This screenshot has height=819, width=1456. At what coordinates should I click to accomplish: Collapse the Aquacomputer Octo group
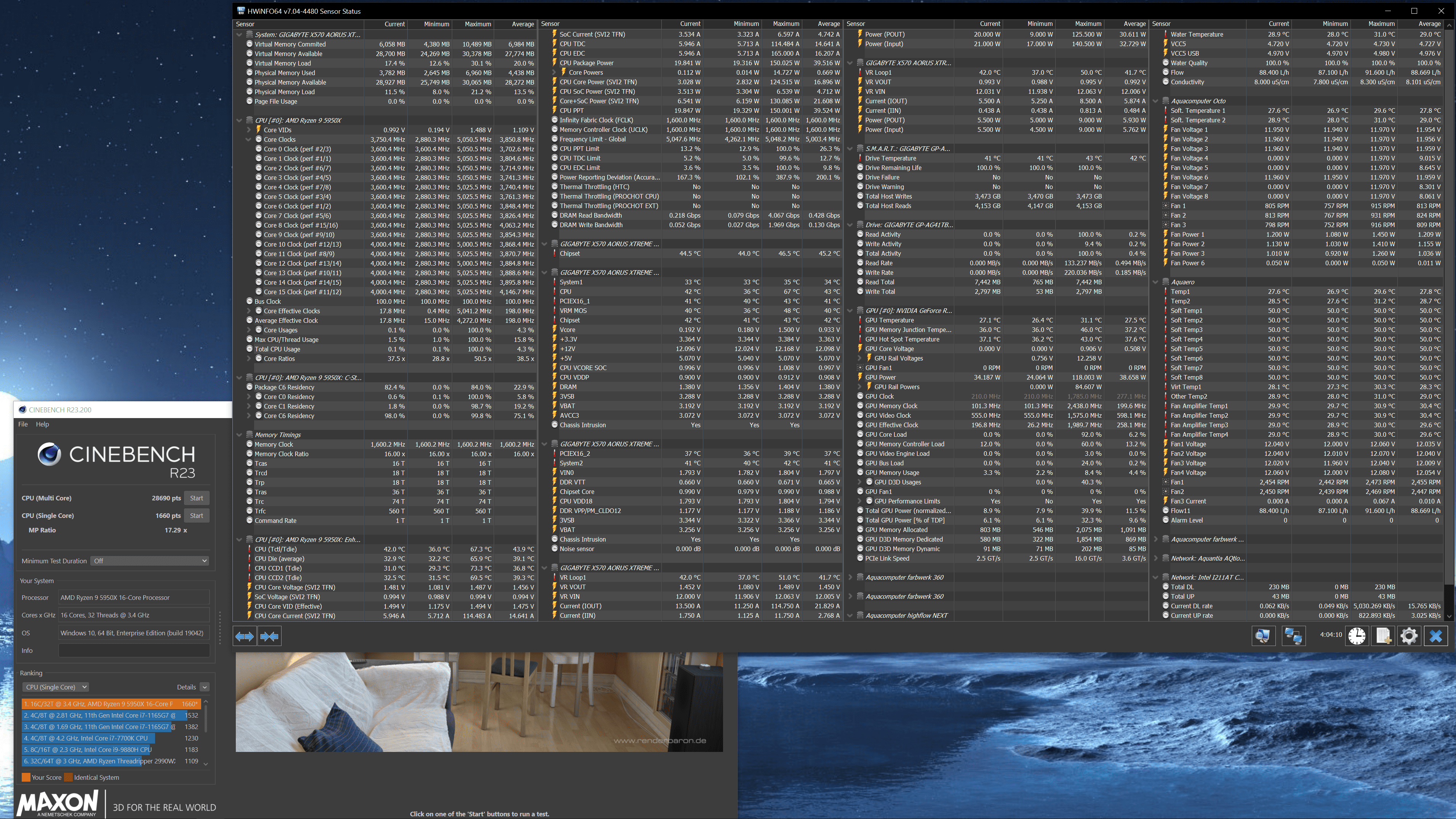1155,101
